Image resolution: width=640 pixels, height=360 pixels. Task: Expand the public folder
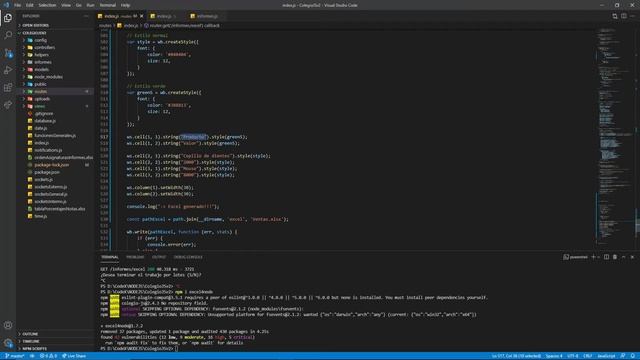(55, 84)
